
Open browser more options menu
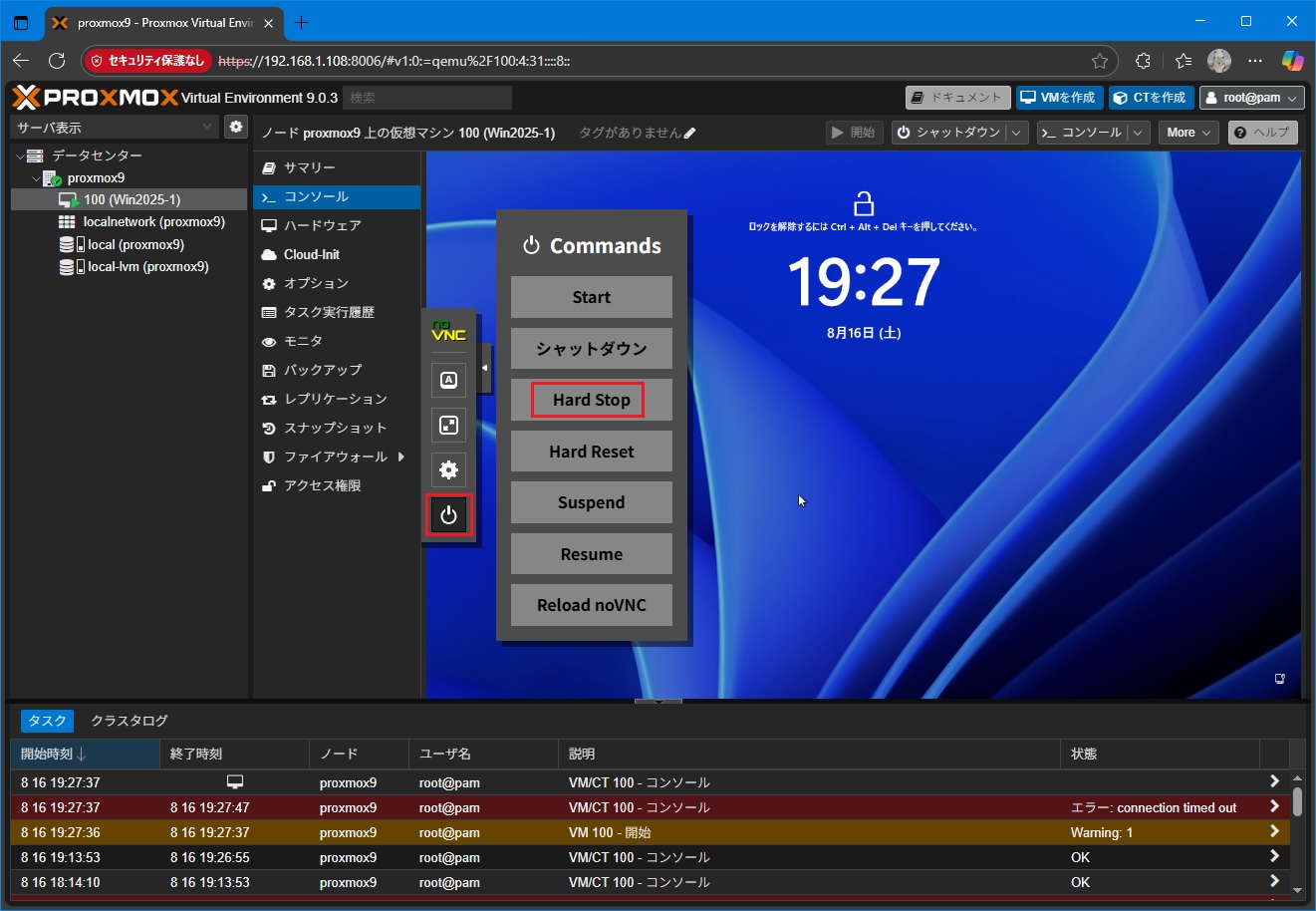click(1255, 61)
